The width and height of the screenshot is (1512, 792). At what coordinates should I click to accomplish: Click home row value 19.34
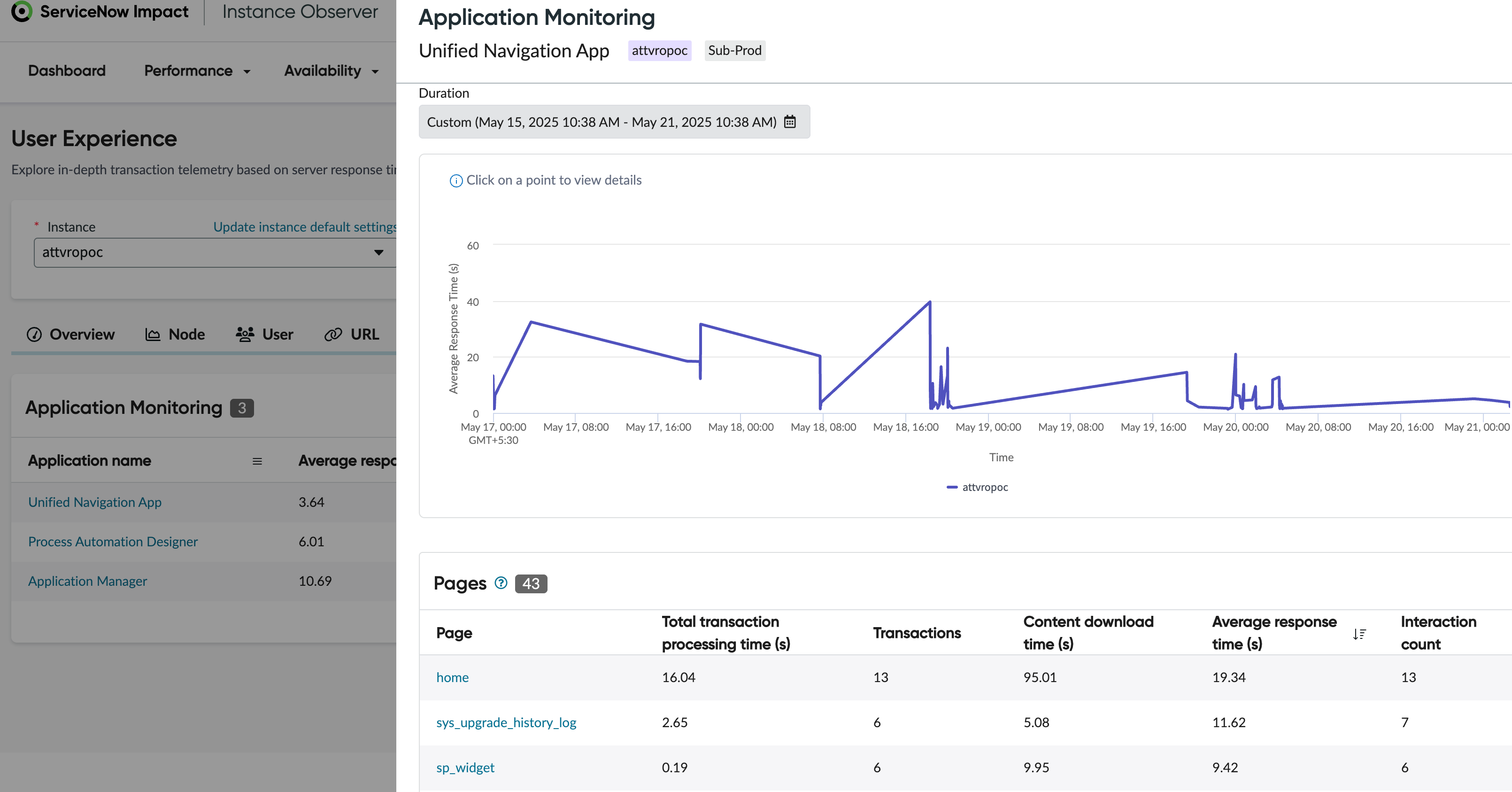[x=1228, y=677]
